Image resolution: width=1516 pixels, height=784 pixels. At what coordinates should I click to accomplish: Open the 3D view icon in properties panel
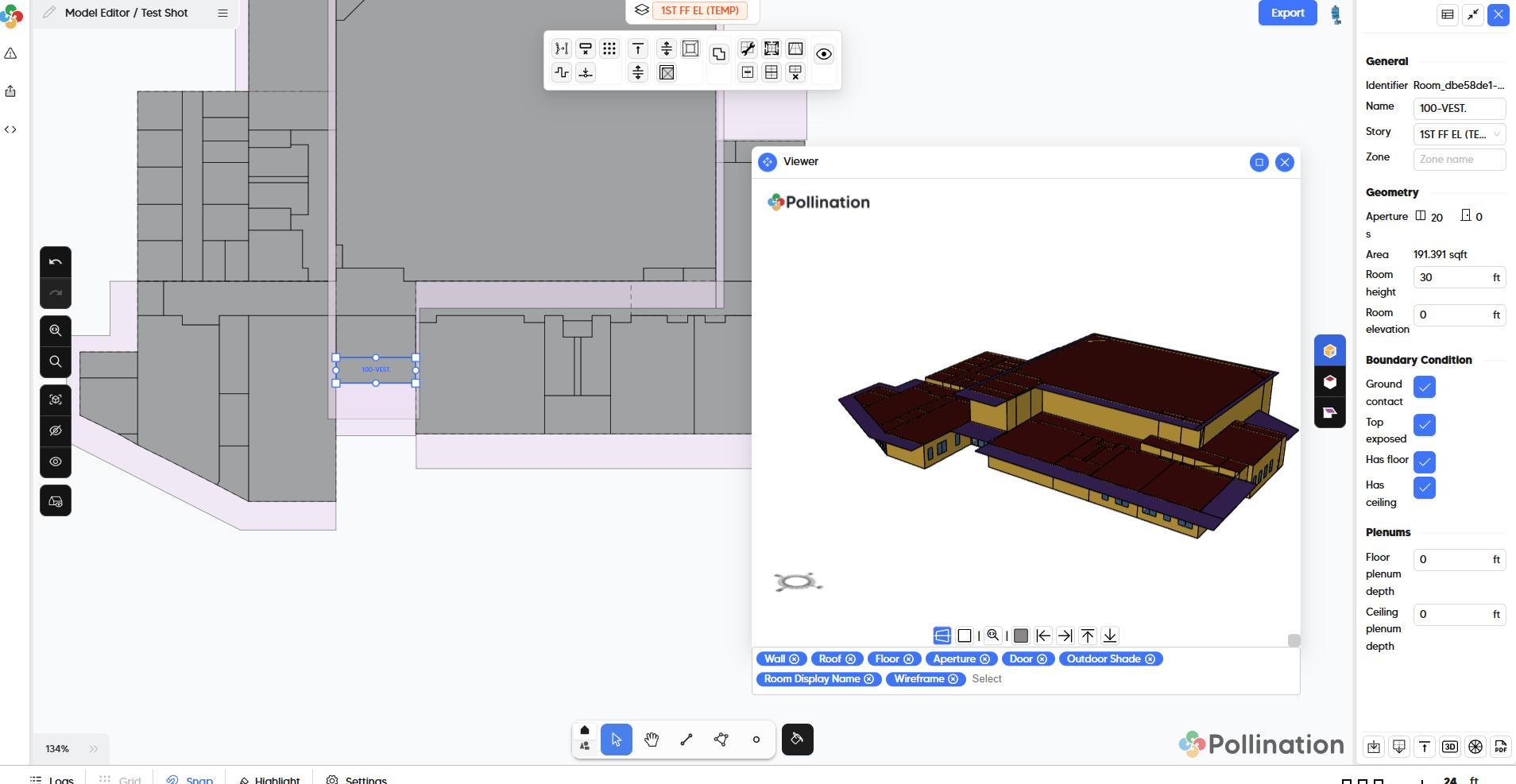click(x=1450, y=747)
